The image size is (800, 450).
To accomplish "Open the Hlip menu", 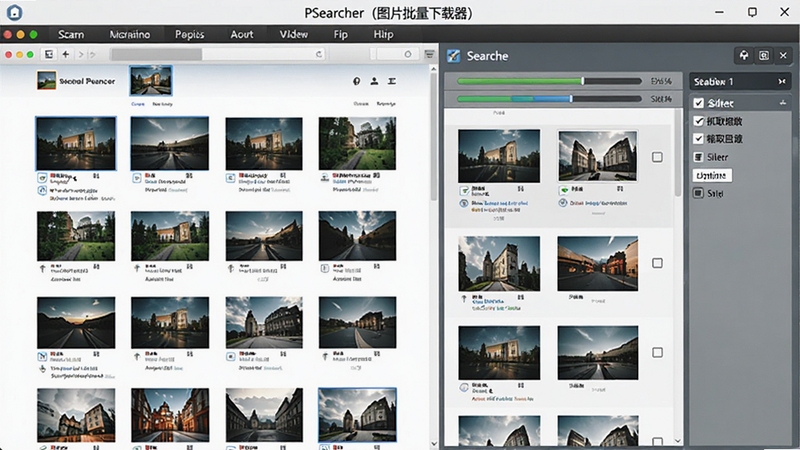I will pyautogui.click(x=383, y=34).
